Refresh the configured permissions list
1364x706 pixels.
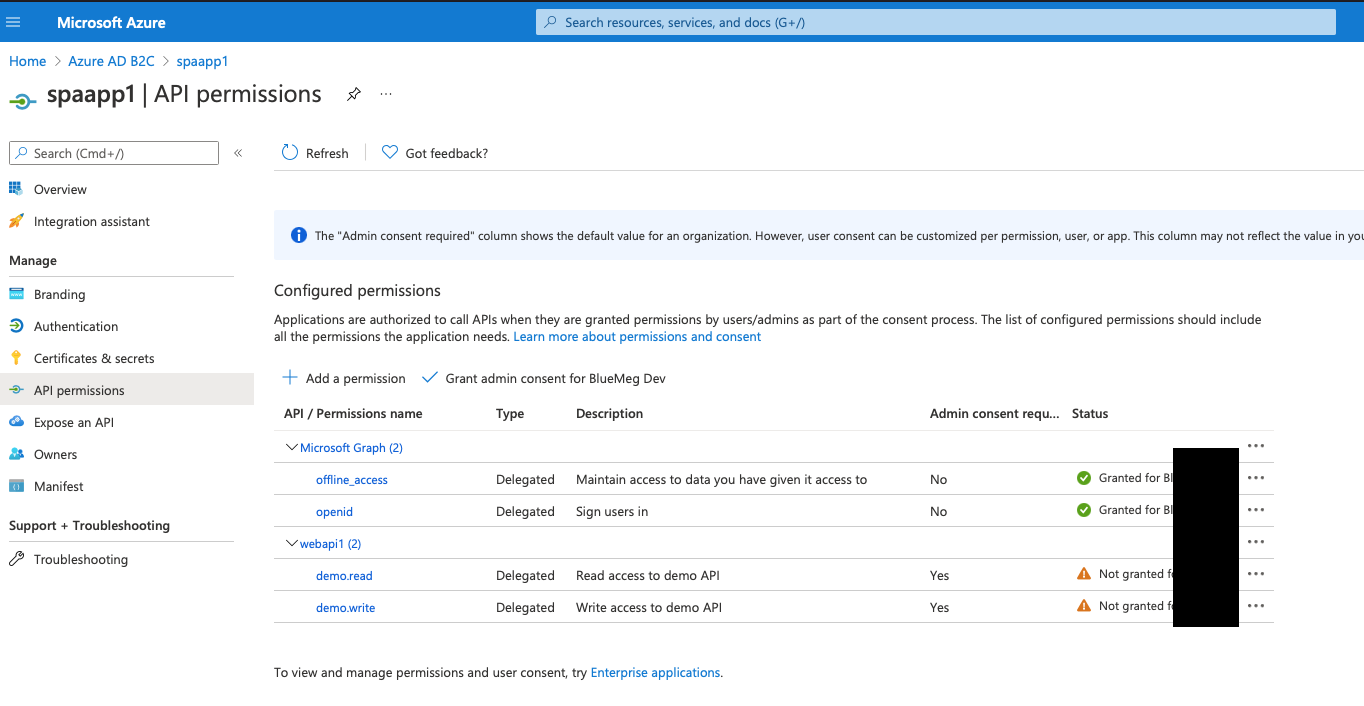click(315, 152)
